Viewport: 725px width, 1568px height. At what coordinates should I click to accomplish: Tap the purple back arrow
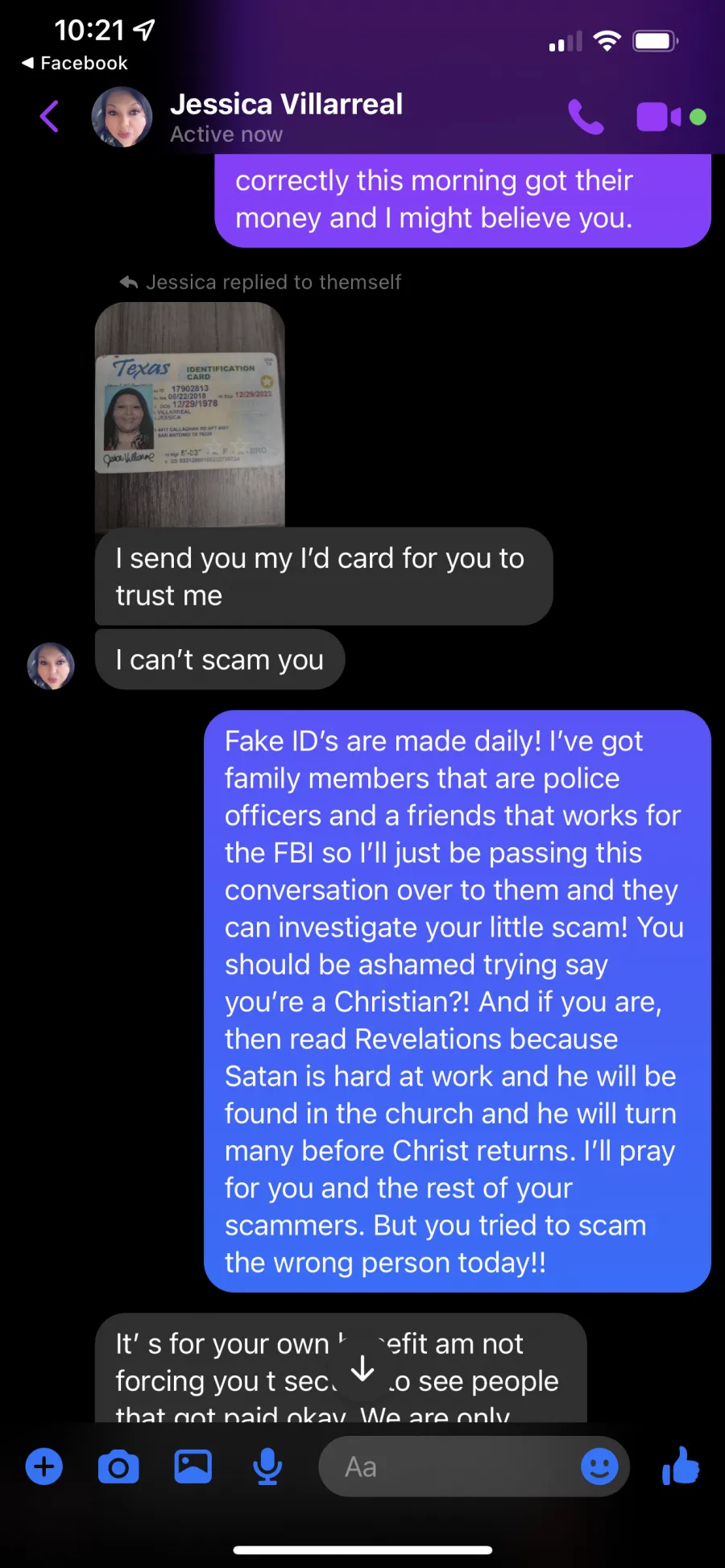[x=50, y=117]
